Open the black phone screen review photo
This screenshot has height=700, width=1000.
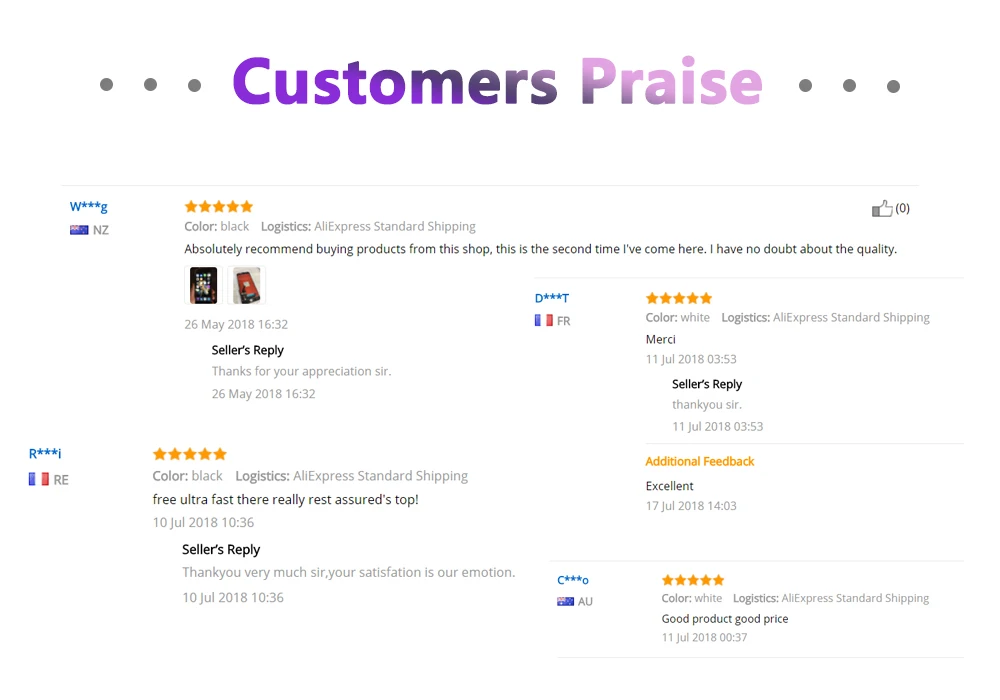pyautogui.click(x=203, y=285)
